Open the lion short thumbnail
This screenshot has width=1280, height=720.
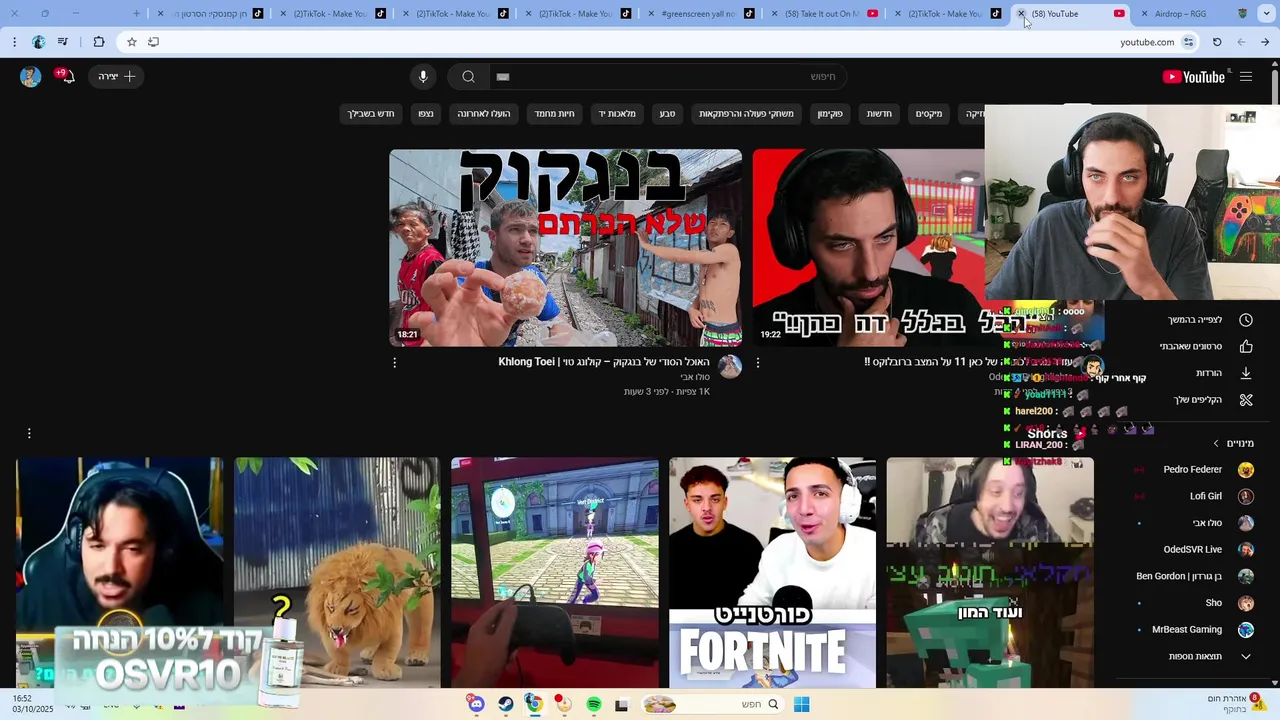point(337,573)
